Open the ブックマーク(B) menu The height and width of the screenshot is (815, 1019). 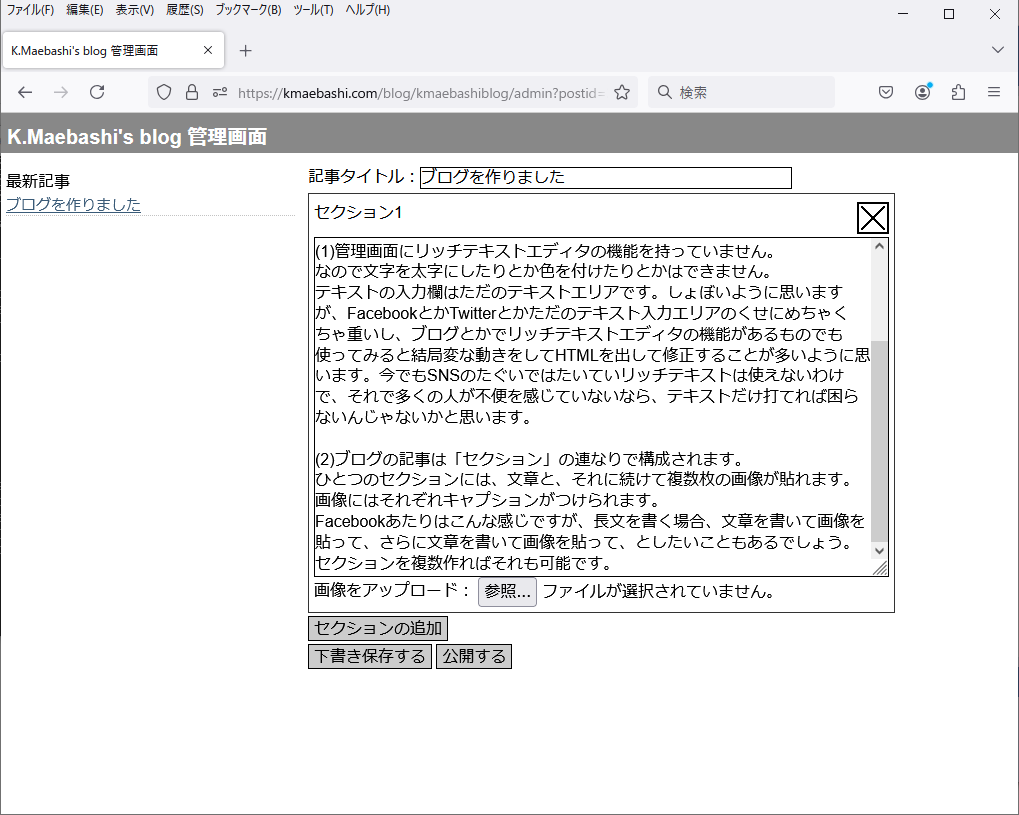(x=248, y=10)
